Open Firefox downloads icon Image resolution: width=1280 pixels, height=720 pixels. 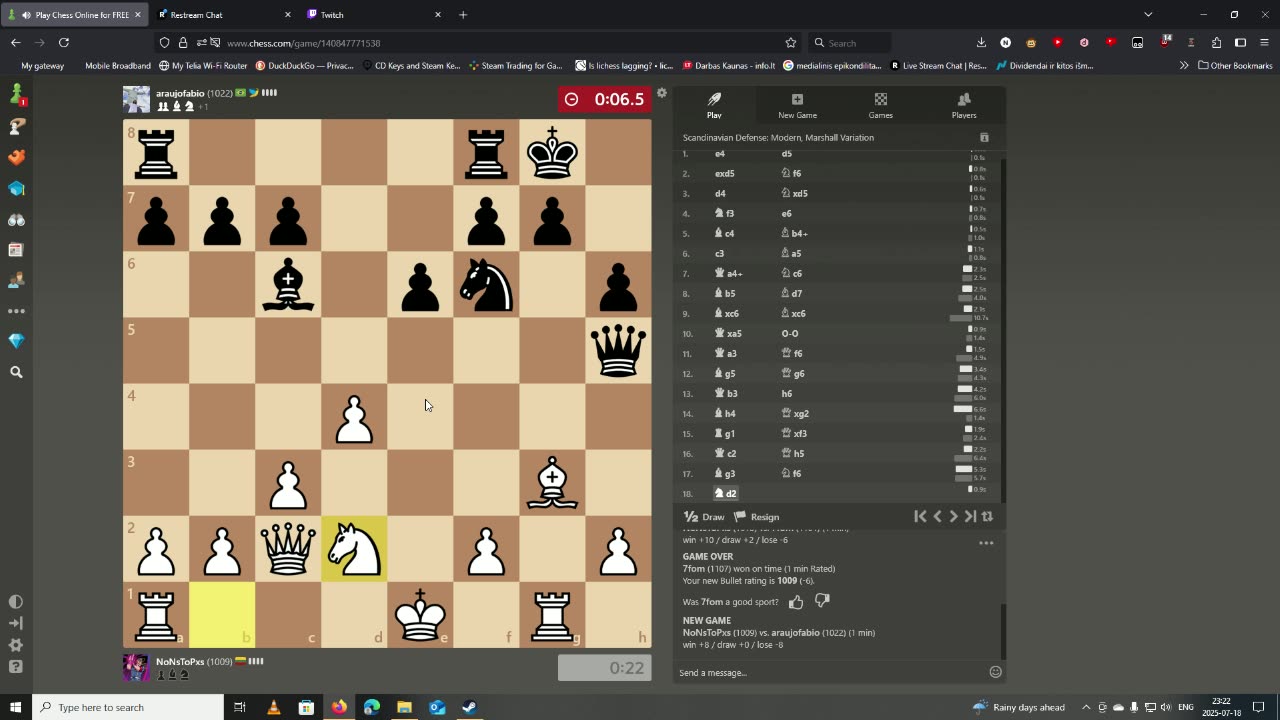(x=981, y=43)
